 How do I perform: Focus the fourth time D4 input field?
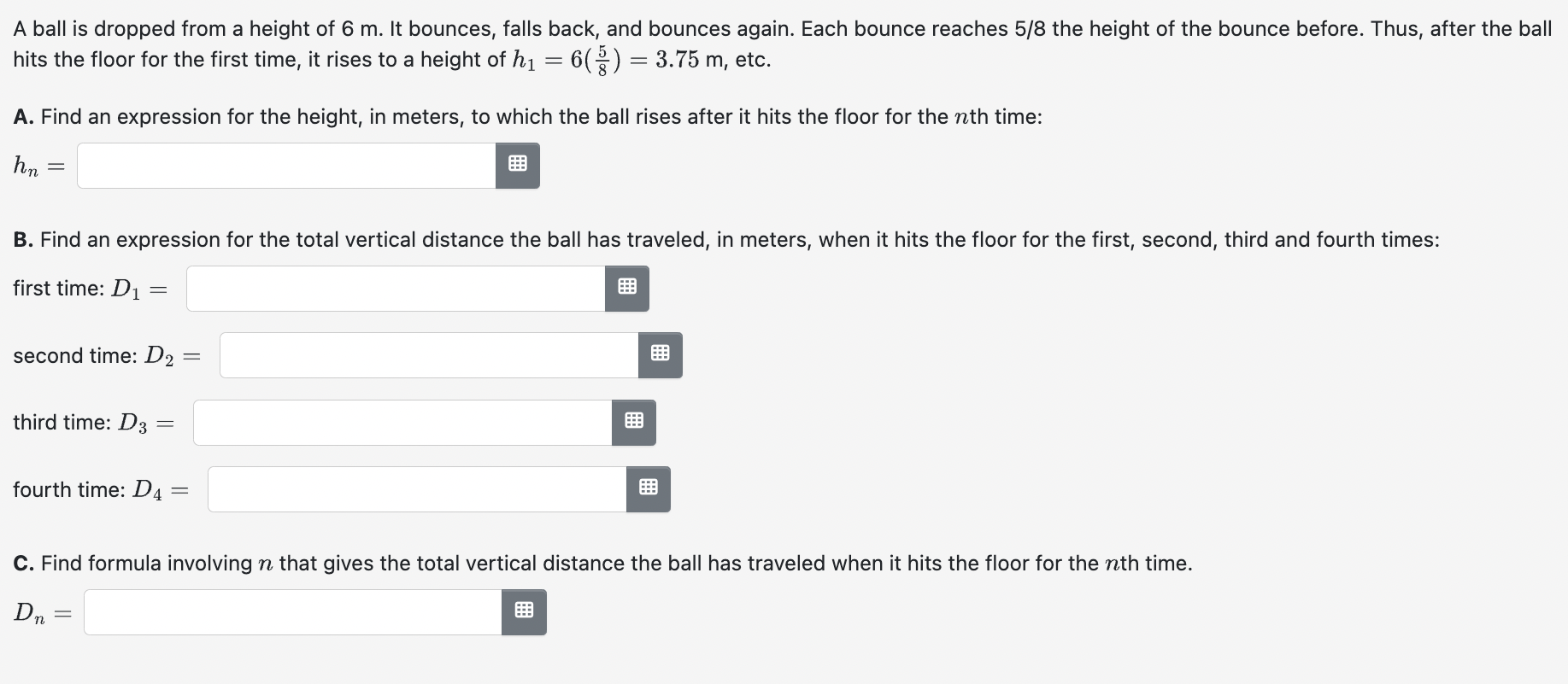coord(414,488)
